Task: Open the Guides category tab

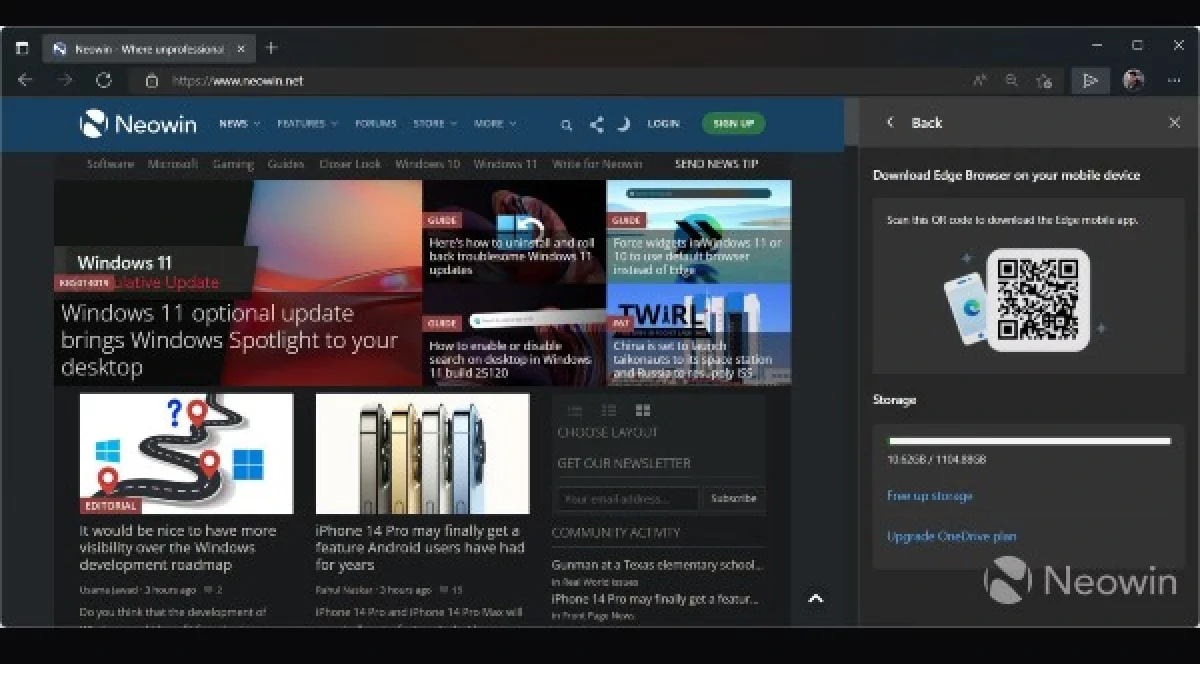Action: pyautogui.click(x=286, y=164)
